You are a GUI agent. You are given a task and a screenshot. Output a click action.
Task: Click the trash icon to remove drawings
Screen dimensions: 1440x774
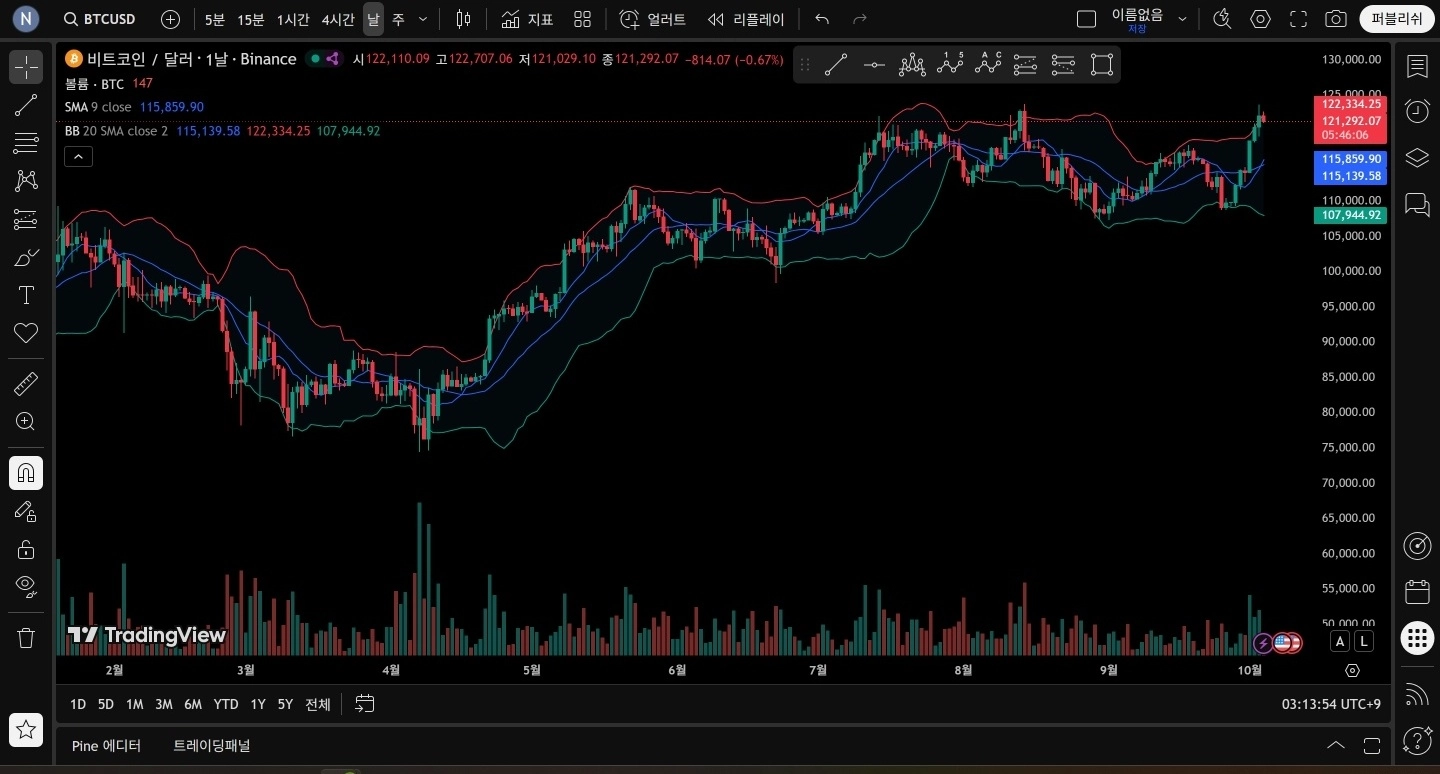point(26,637)
